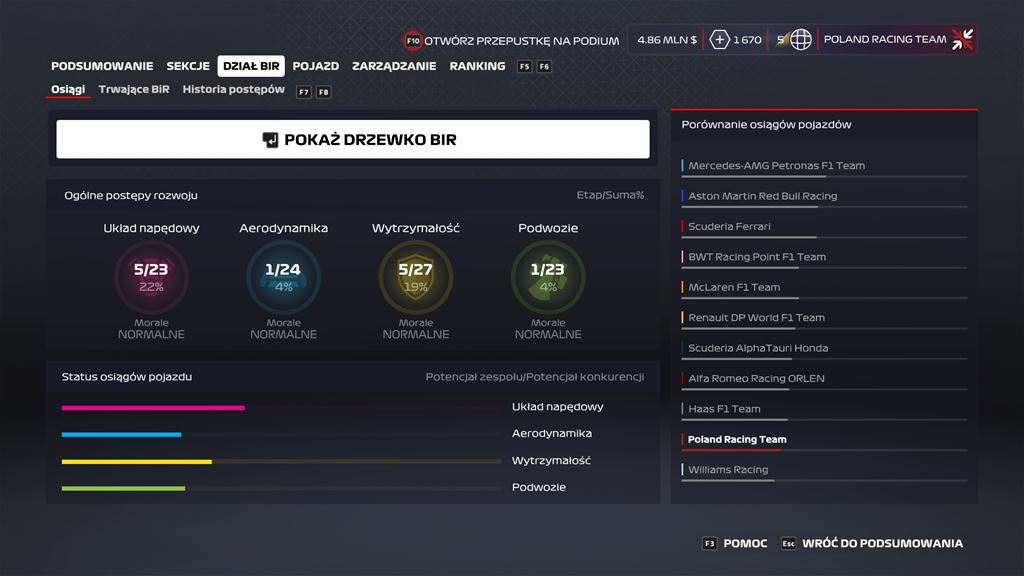Click the F10 Podium Pass key icon
This screenshot has height=576, width=1024.
point(412,41)
